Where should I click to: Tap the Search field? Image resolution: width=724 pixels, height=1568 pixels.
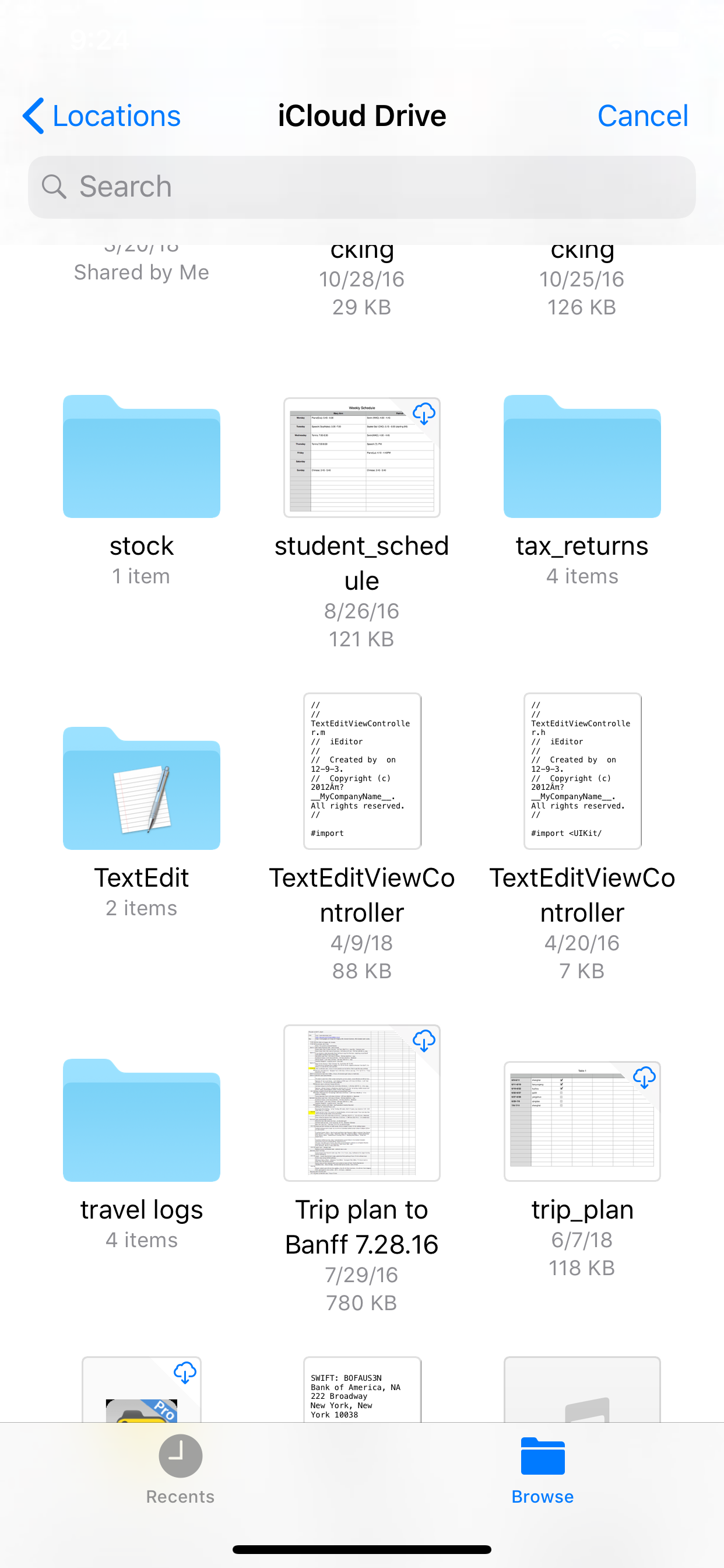362,187
